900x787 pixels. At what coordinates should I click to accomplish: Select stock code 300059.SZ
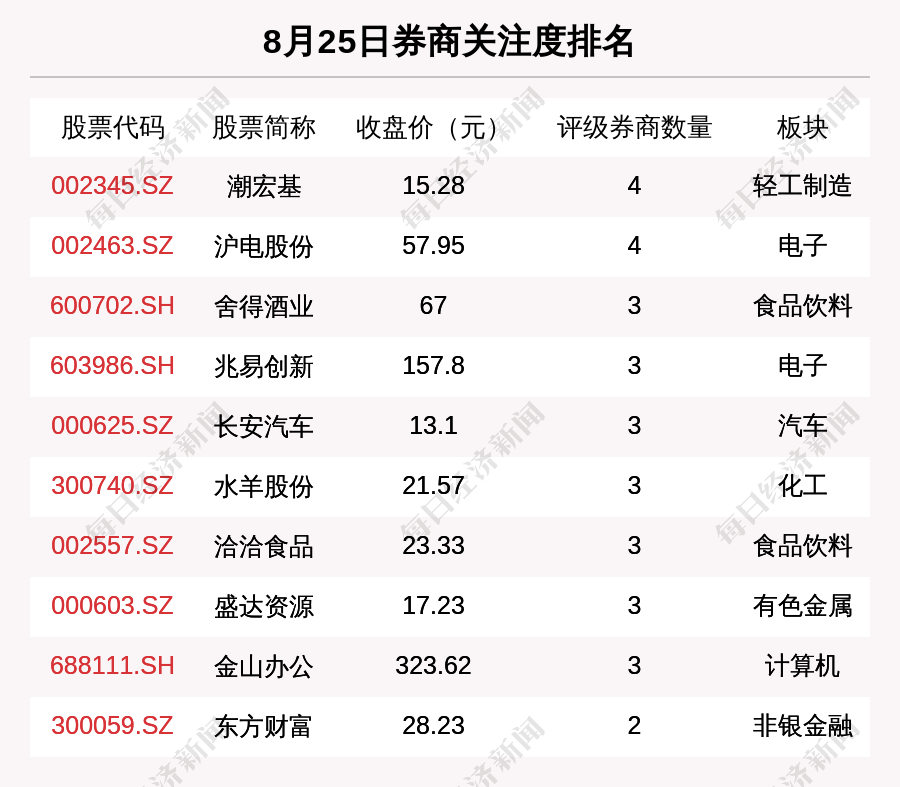[x=112, y=726]
